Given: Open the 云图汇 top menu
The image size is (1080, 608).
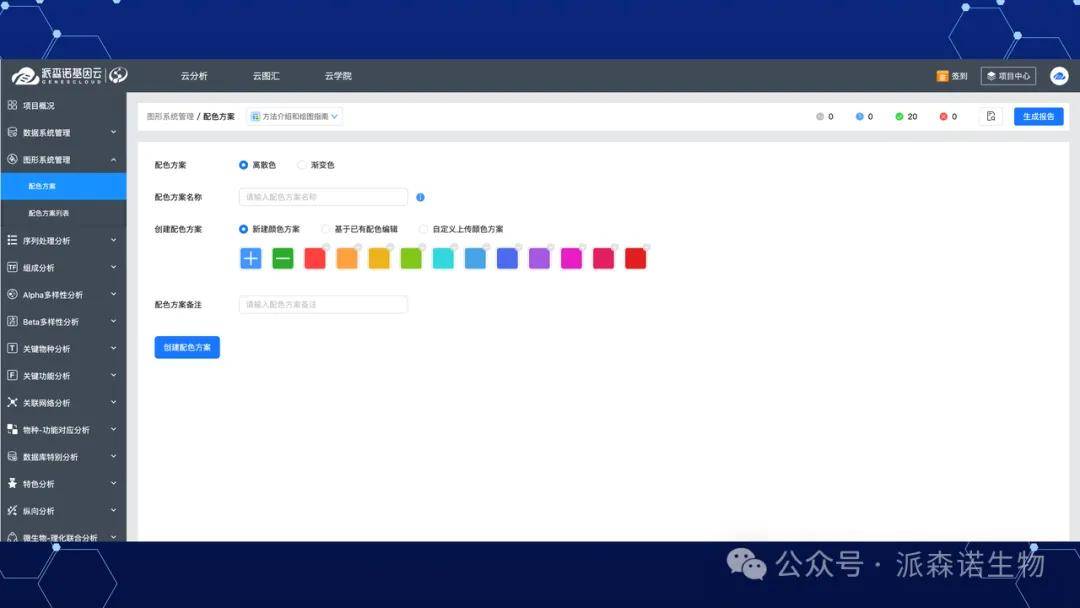Looking at the screenshot, I should point(266,76).
